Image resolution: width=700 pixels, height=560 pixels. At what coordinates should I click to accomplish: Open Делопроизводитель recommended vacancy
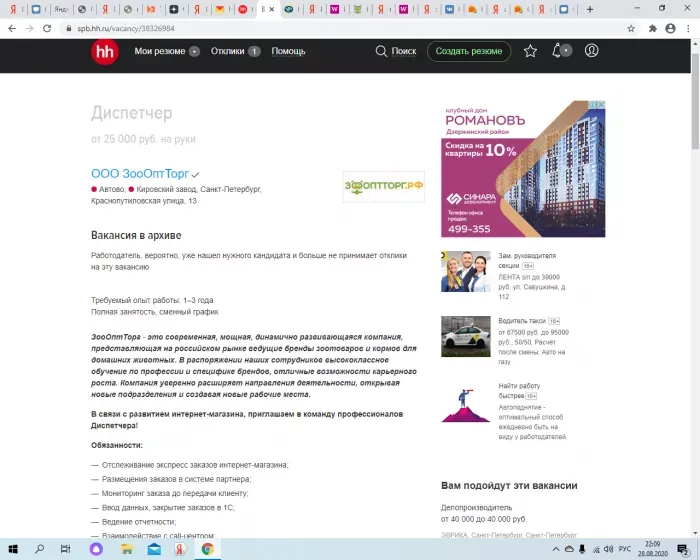pyautogui.click(x=476, y=508)
